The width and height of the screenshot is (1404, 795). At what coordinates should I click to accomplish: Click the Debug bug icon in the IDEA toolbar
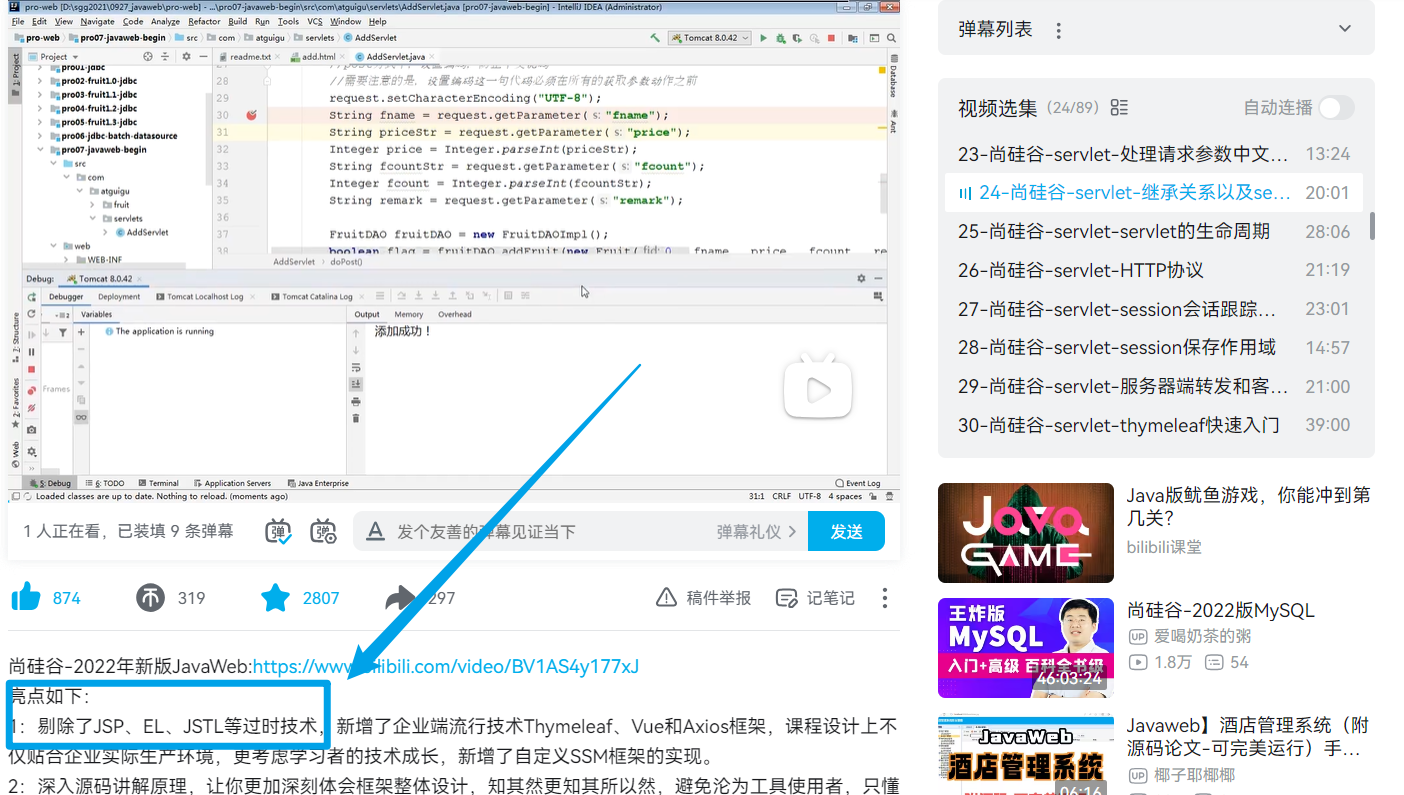click(x=780, y=38)
